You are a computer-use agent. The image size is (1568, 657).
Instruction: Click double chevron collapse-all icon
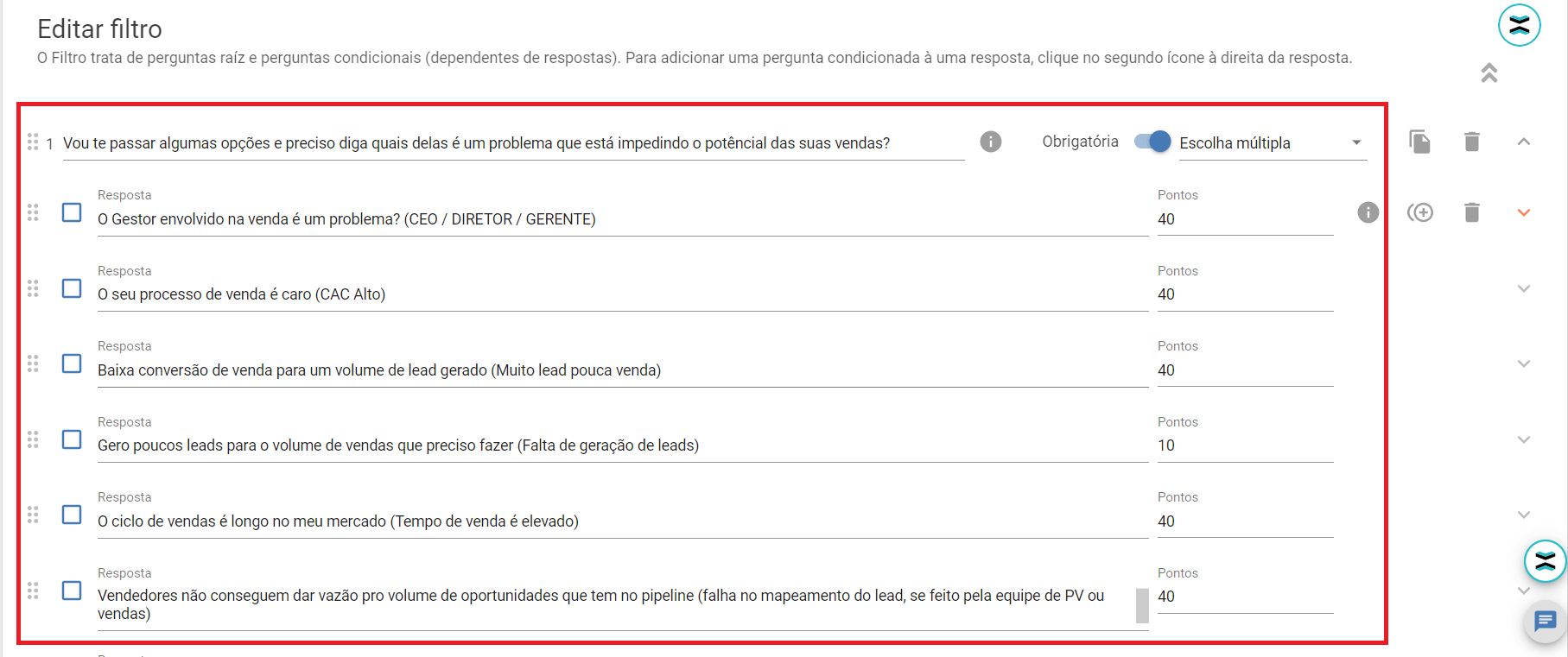coord(1489,73)
